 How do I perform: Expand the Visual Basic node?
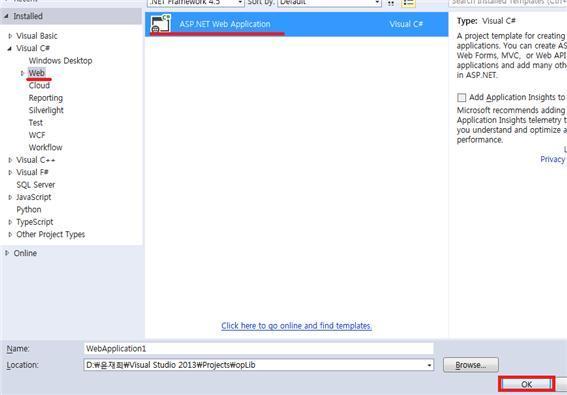(10, 36)
